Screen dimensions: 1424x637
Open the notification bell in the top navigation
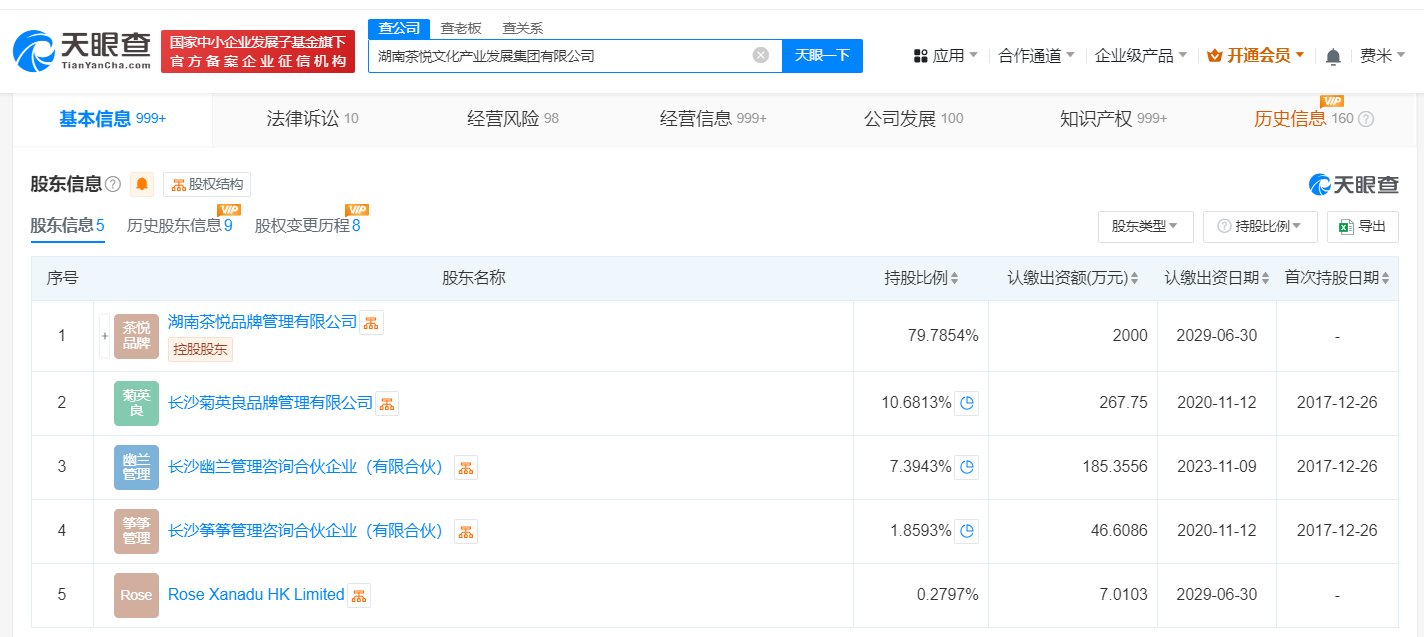click(1331, 57)
